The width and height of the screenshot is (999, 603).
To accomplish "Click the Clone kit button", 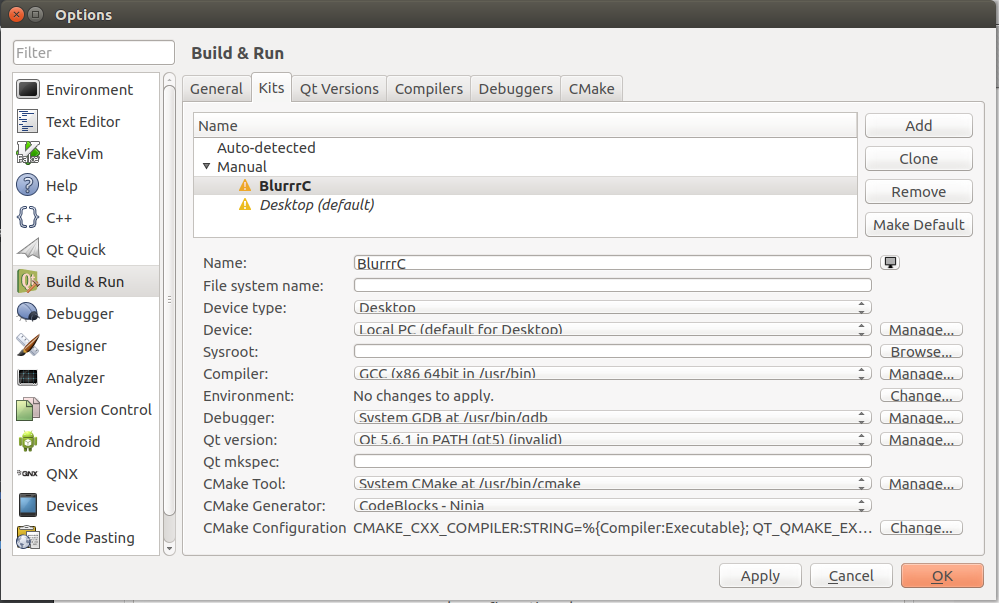I will tap(918, 158).
